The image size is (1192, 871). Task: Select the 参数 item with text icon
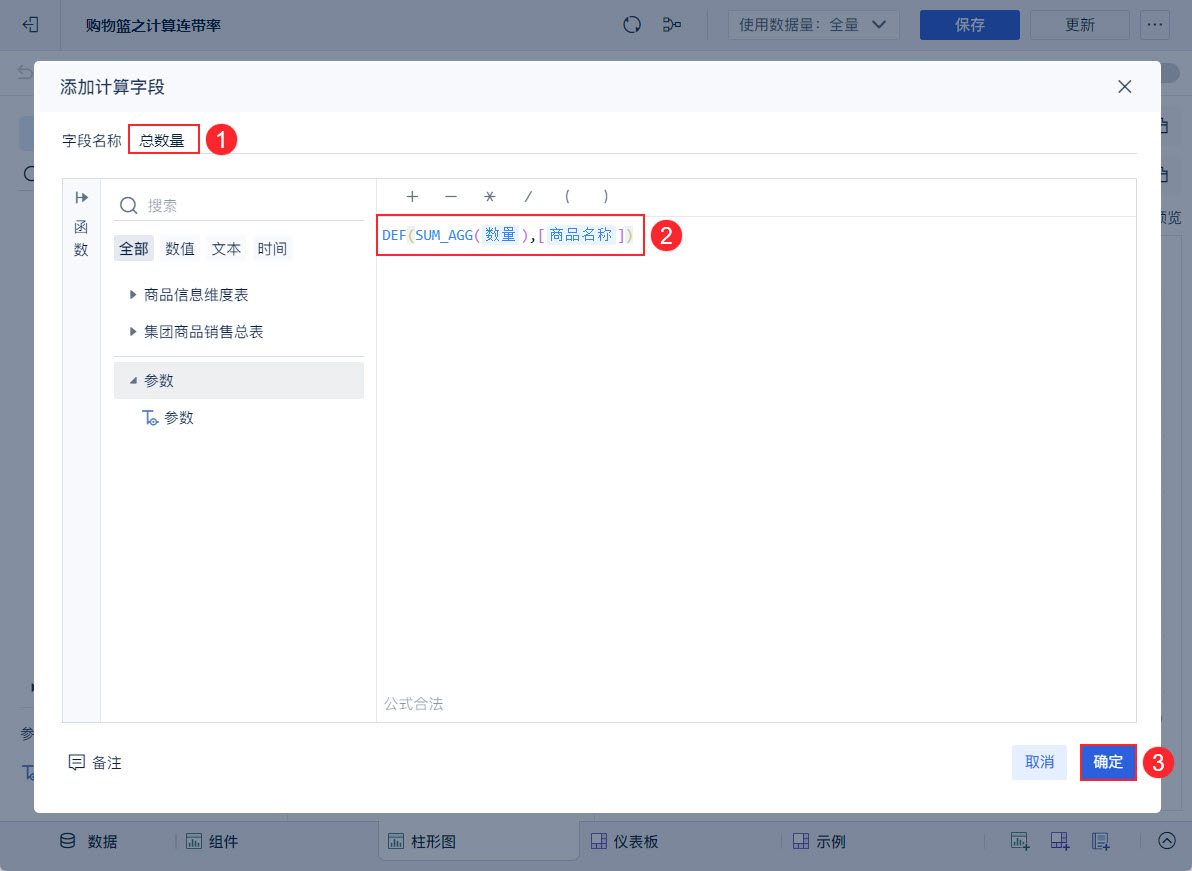168,417
